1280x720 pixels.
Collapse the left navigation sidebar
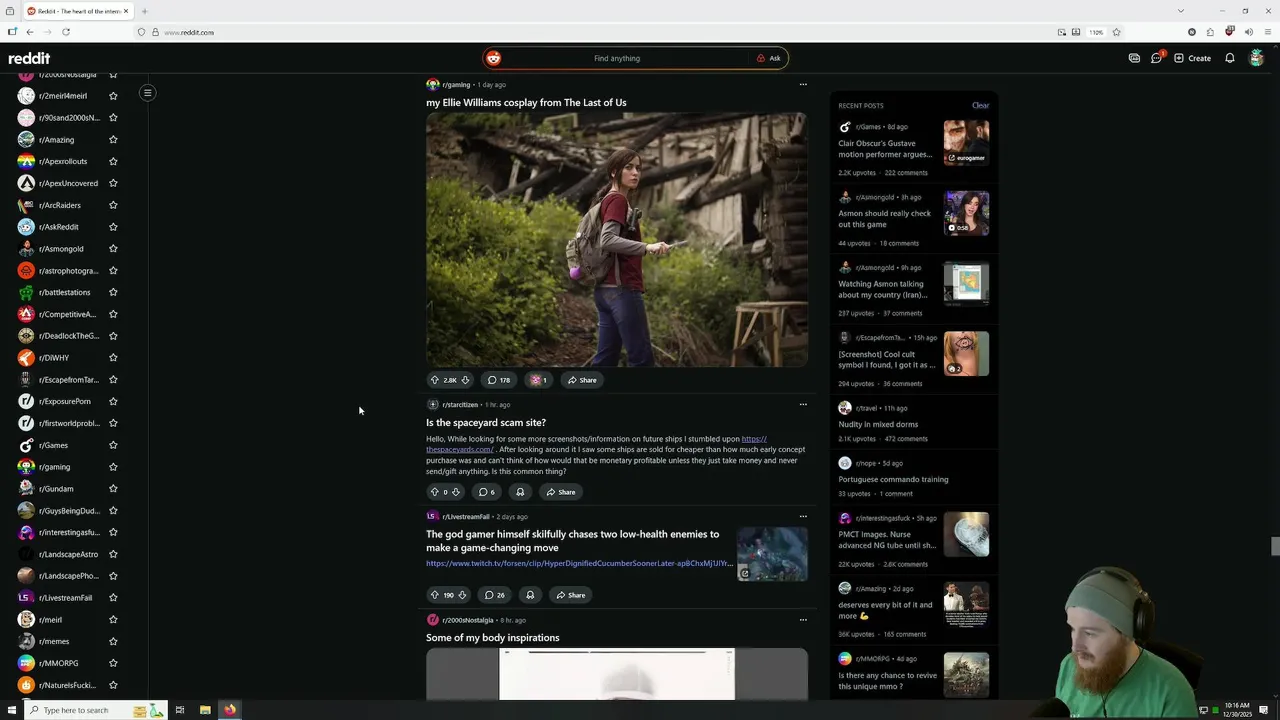tap(147, 93)
